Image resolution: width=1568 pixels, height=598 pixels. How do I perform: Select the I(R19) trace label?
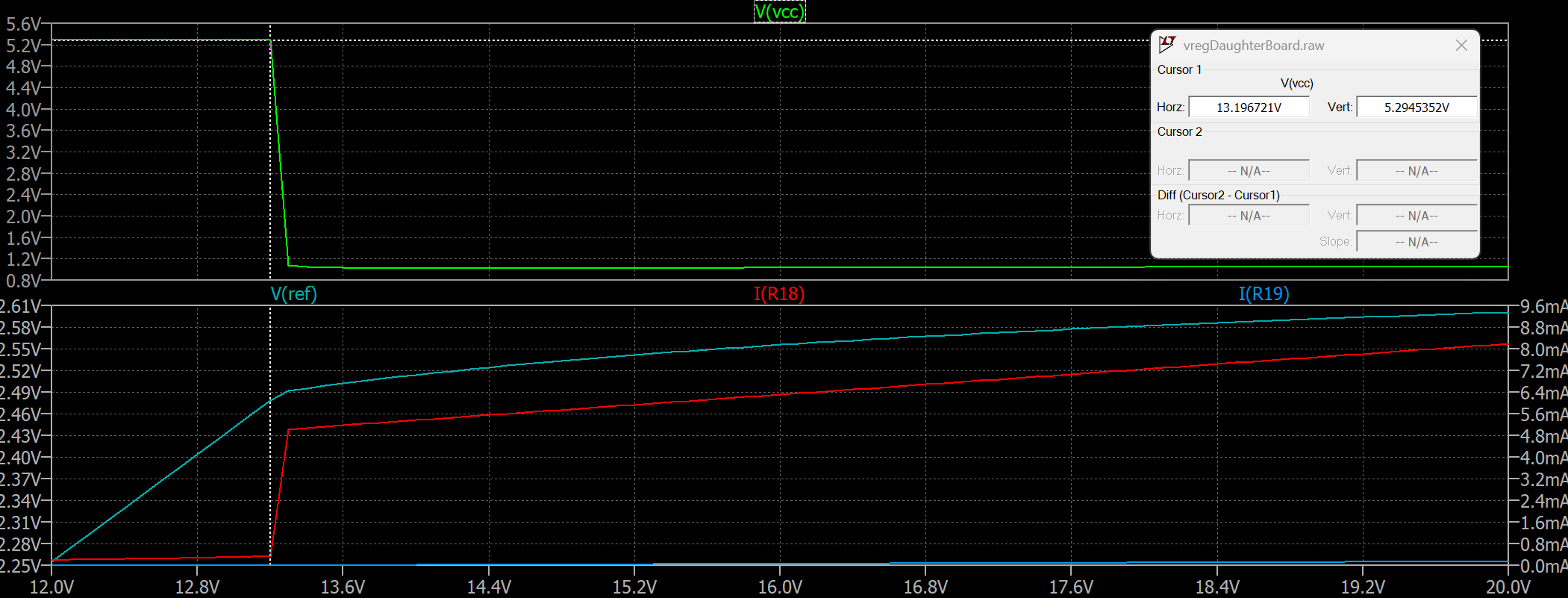[x=1264, y=293]
